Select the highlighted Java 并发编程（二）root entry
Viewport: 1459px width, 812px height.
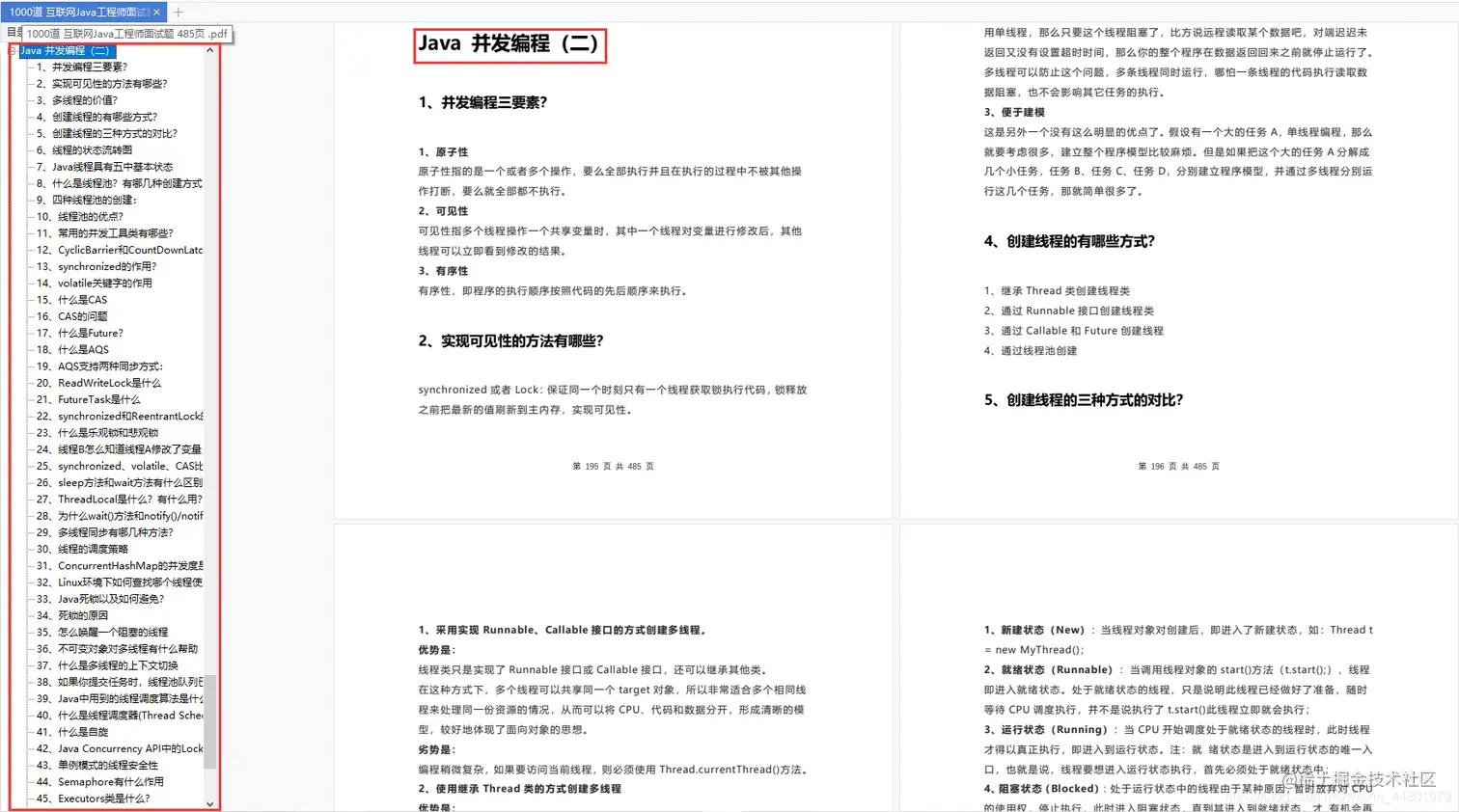tap(68, 50)
